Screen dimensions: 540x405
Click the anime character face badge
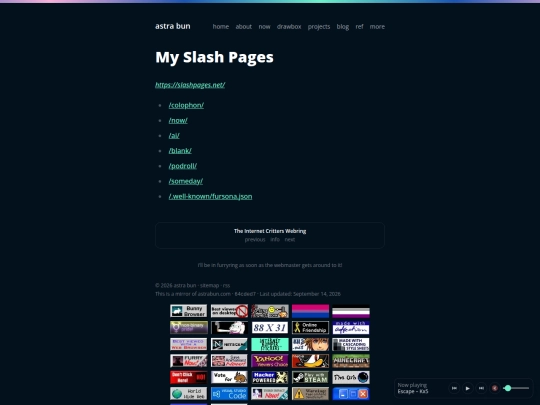pos(310,344)
